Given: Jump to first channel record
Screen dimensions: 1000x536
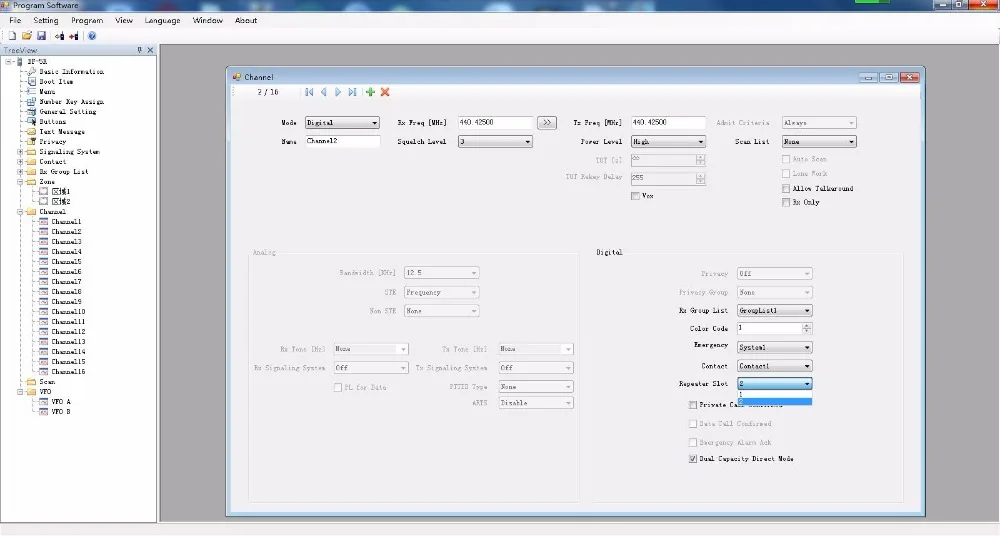Looking at the screenshot, I should (x=309, y=93).
